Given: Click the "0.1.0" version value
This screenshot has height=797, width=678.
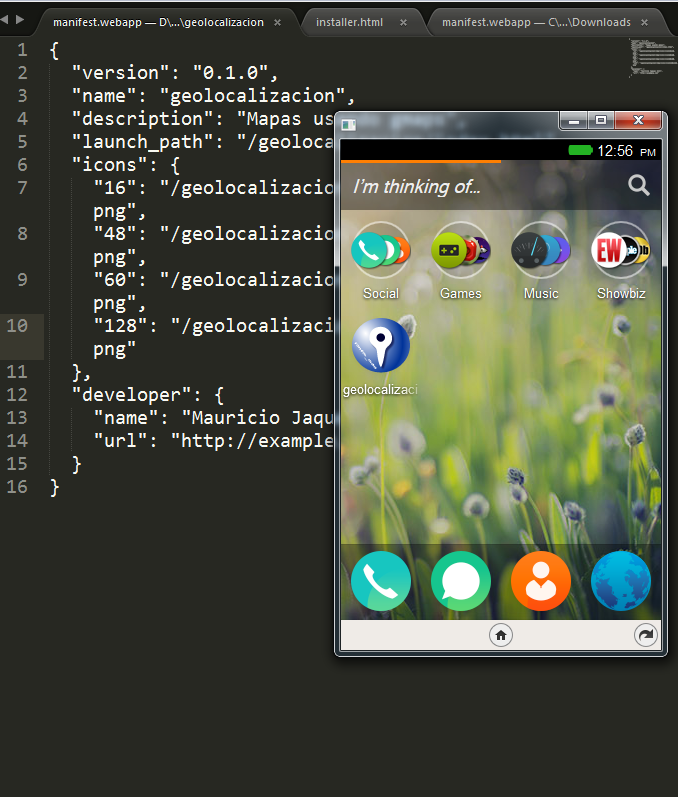Looking at the screenshot, I should pos(230,73).
